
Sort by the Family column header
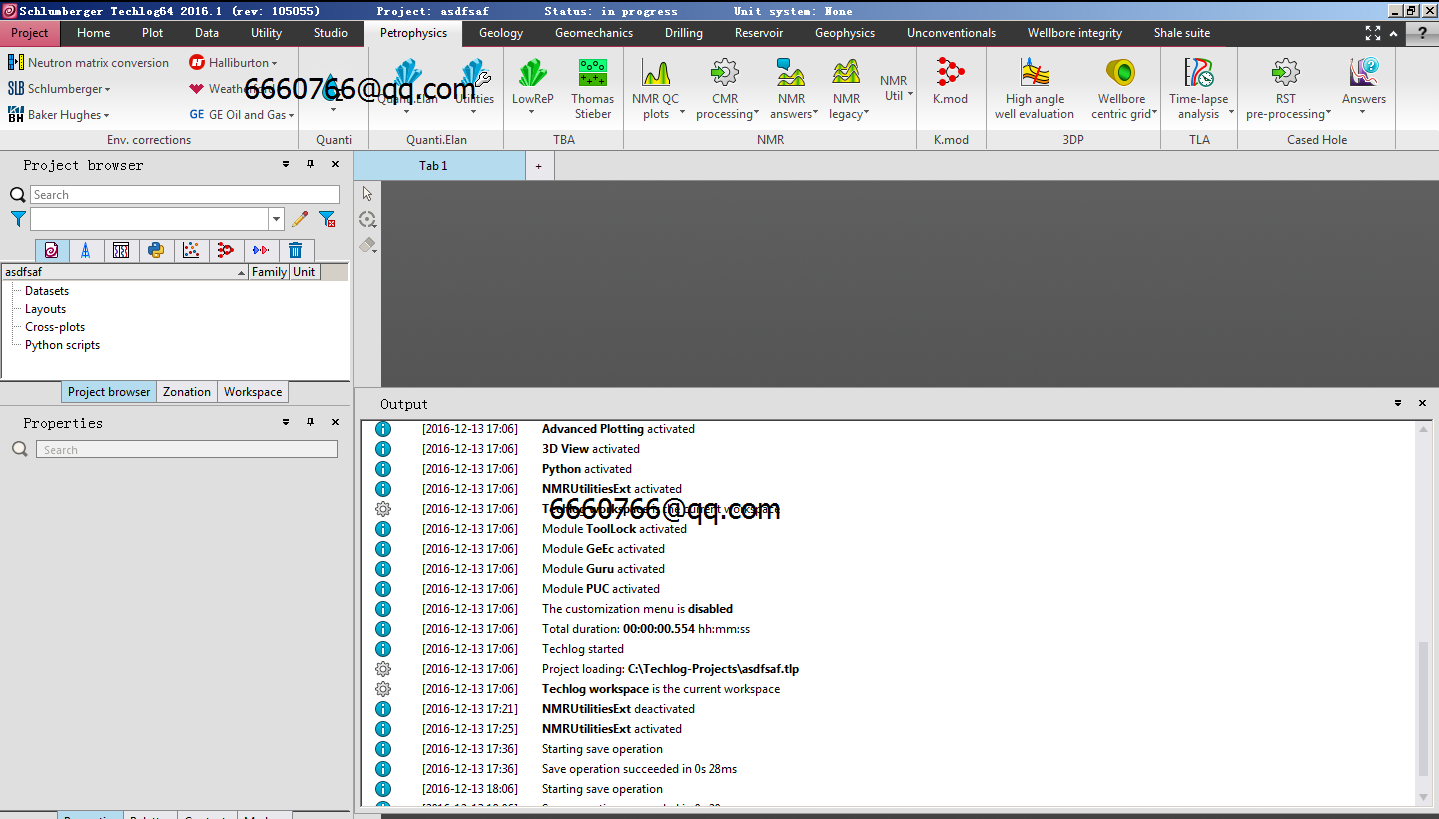point(269,272)
